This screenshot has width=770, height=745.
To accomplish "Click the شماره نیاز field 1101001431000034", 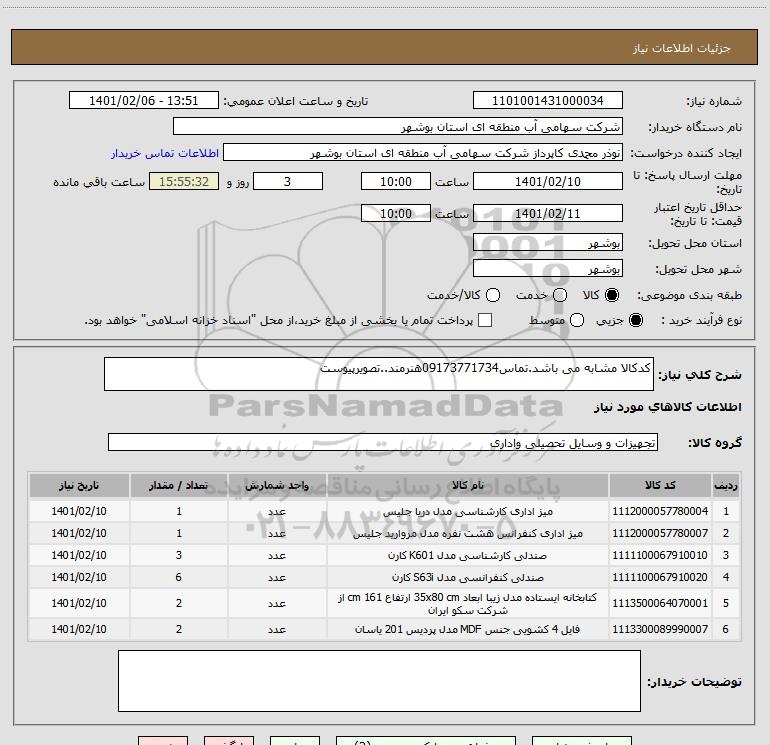I will pos(548,101).
